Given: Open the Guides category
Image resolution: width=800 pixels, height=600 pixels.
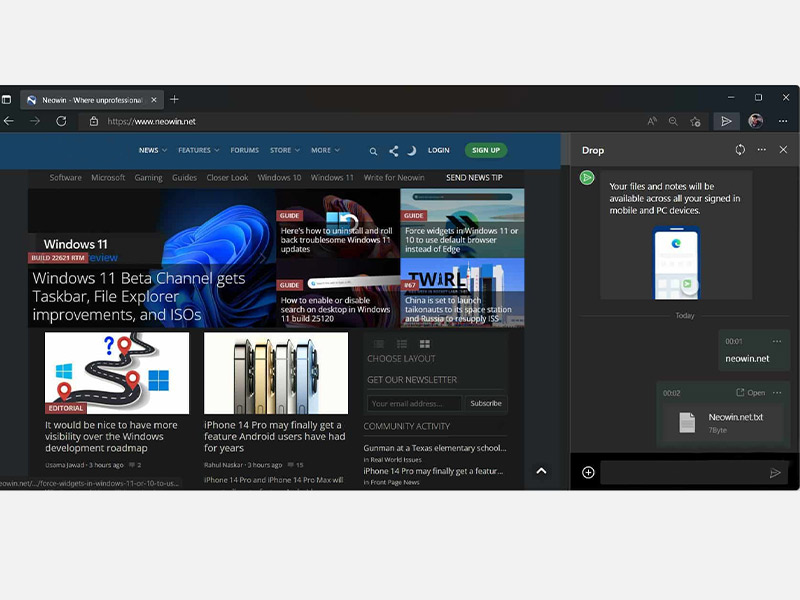Looking at the screenshot, I should (184, 178).
